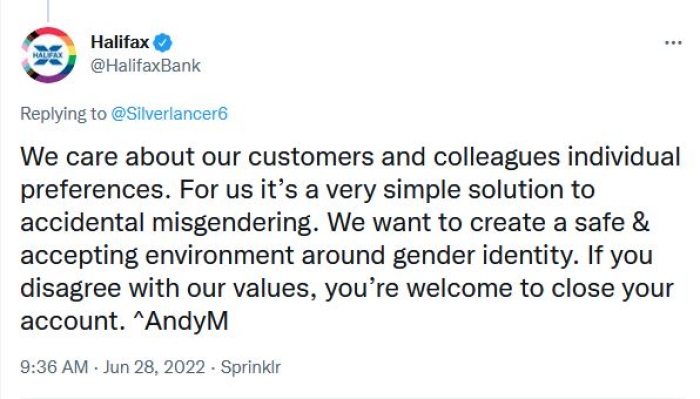Visit the @Silverlancer6 mention link

[x=169, y=114]
